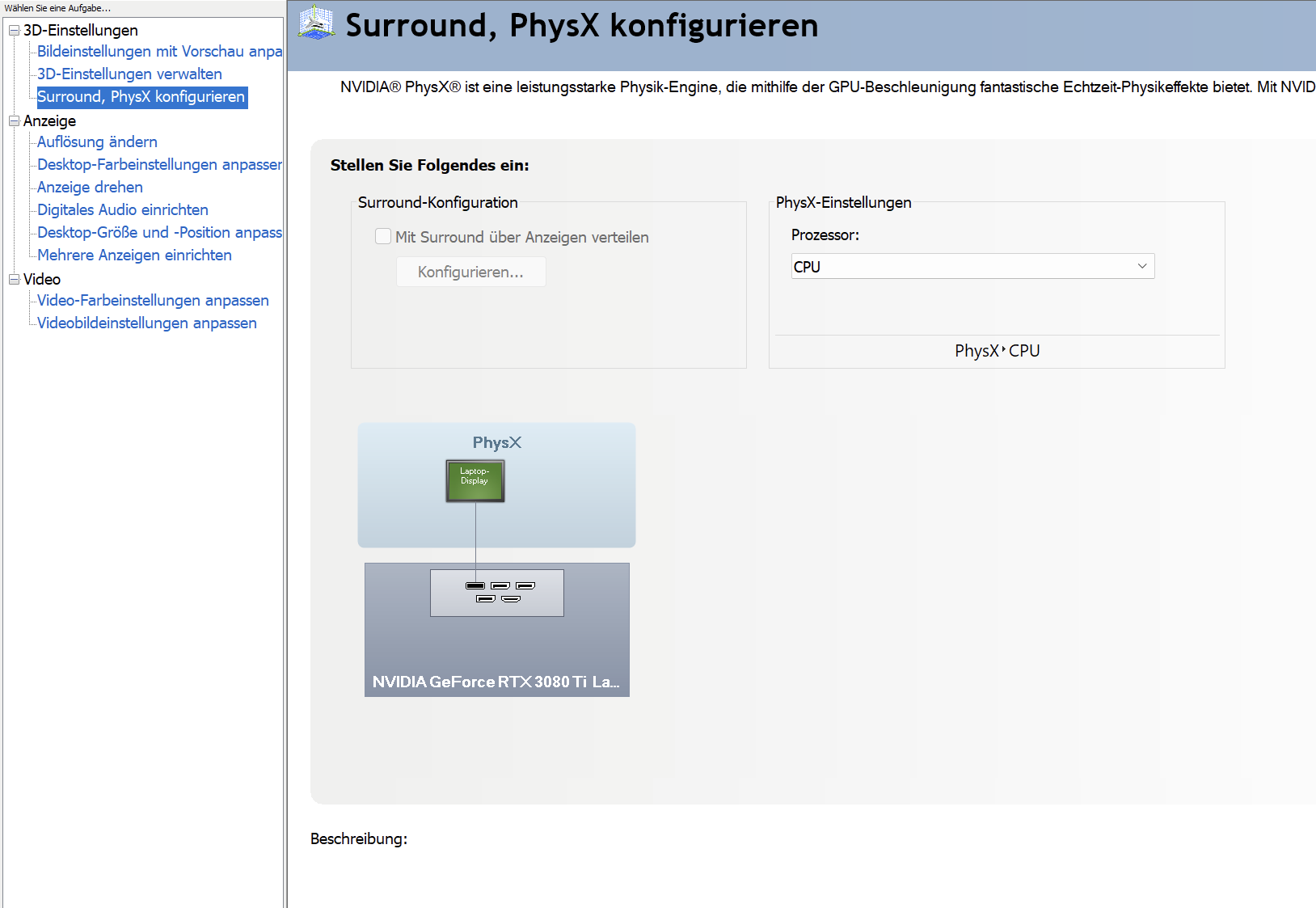Click the PhysX diagram title

(497, 442)
